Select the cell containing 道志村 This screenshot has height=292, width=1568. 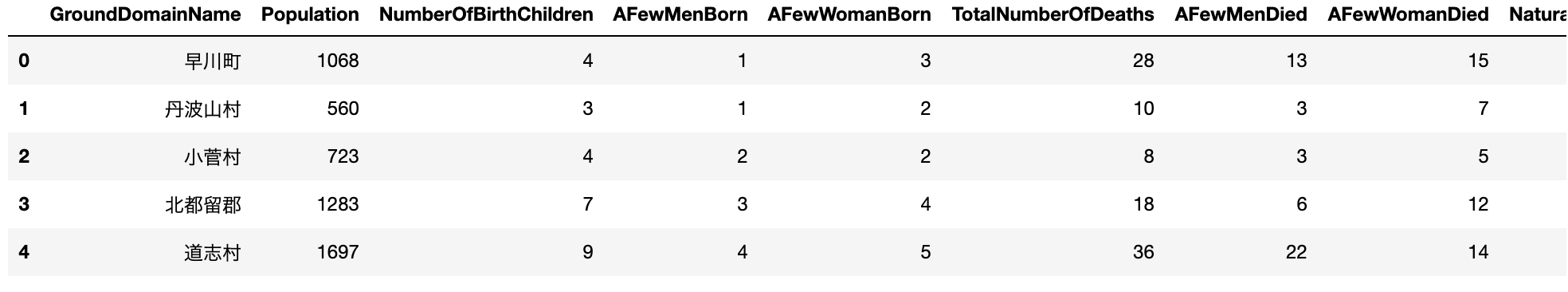[x=213, y=253]
